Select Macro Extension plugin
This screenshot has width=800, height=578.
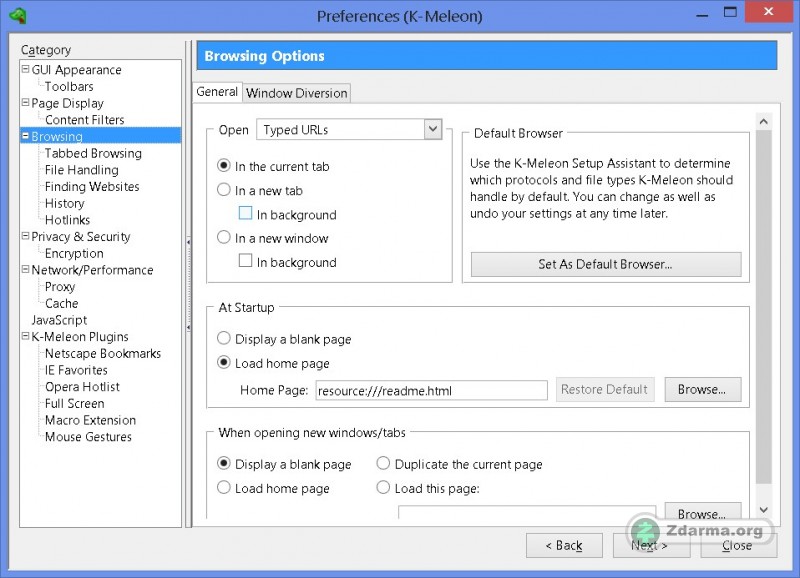click(x=90, y=420)
